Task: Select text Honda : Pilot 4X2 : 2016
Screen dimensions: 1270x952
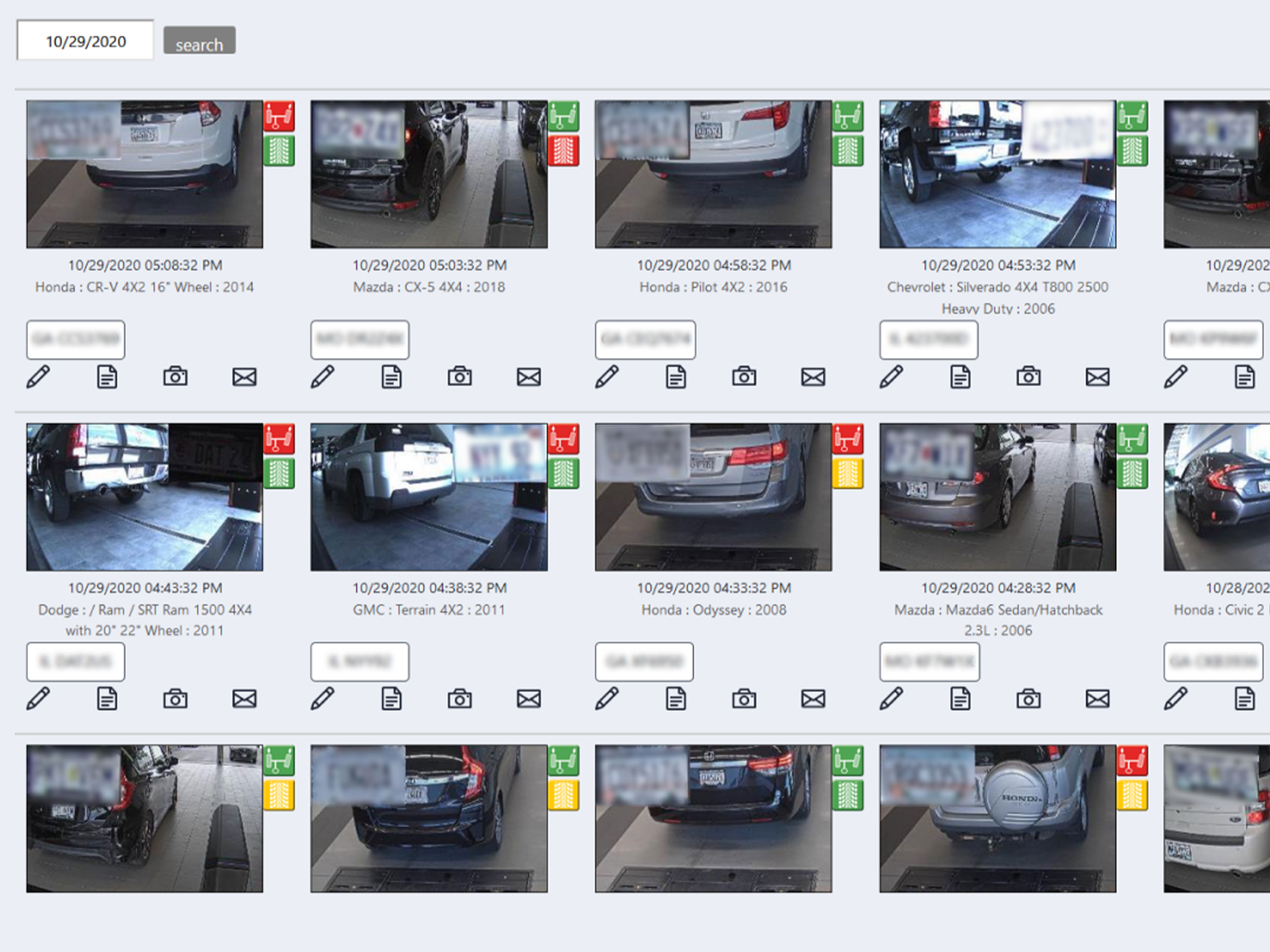Action: (713, 287)
